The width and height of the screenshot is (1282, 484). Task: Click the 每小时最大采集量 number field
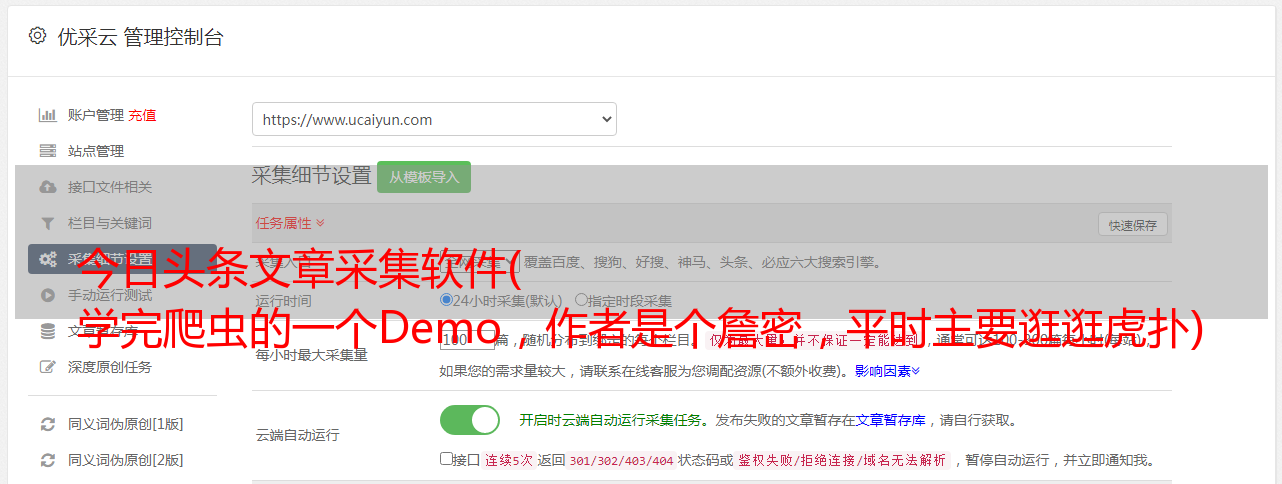click(x=467, y=340)
